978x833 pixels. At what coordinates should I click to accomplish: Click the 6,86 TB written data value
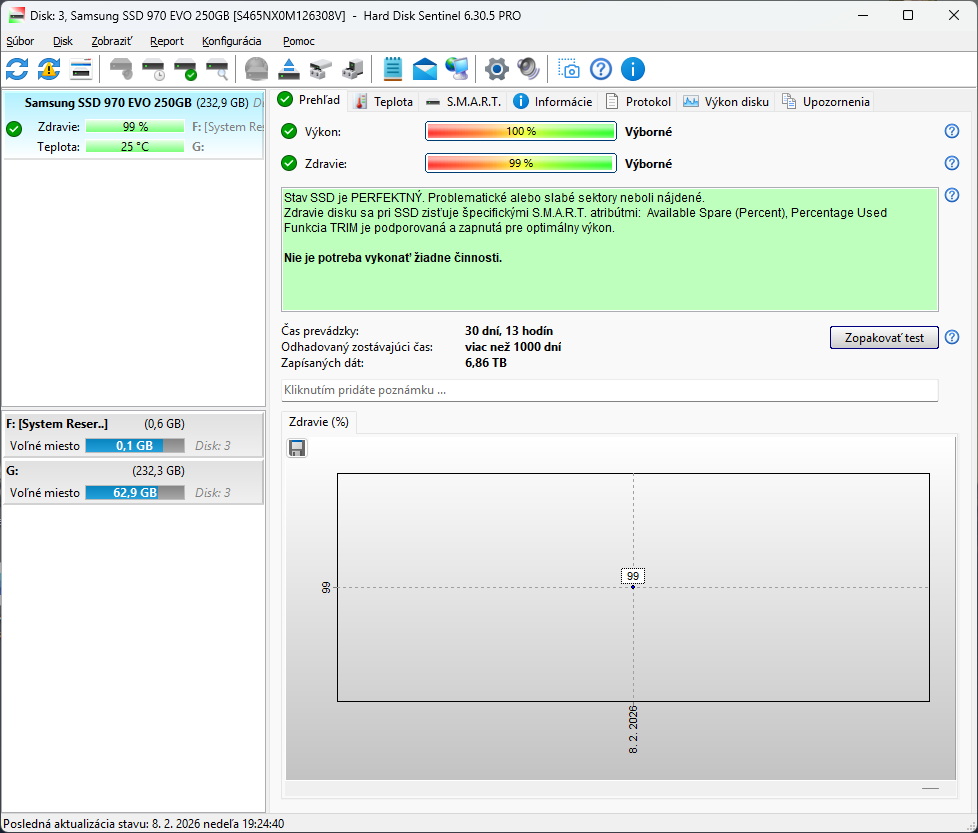point(486,363)
